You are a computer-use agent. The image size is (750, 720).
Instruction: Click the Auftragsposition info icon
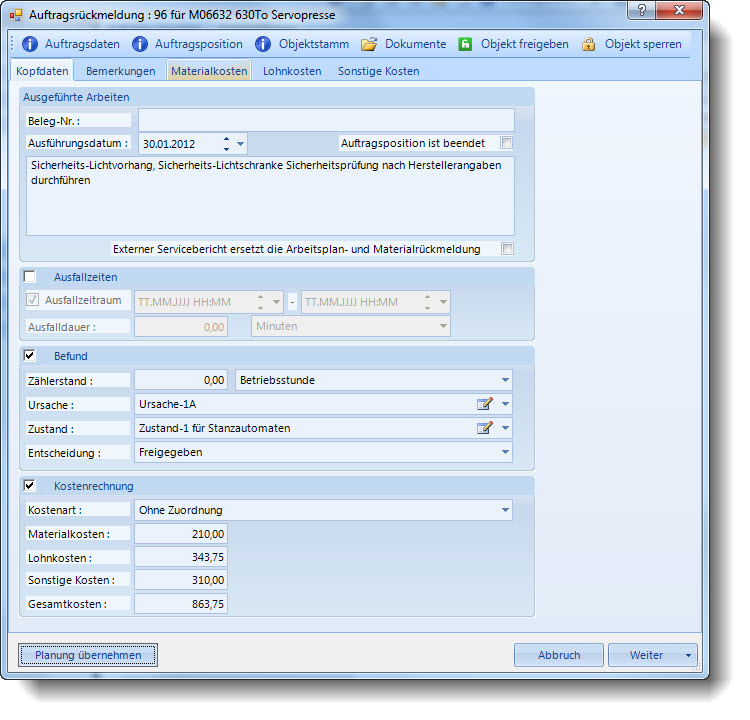(140, 44)
